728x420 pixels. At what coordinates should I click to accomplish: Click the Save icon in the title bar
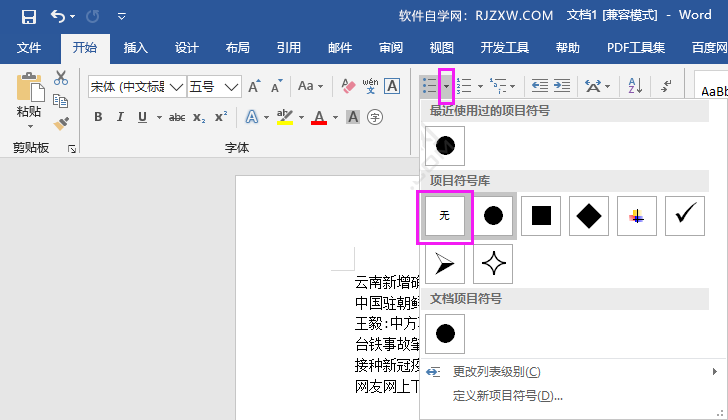coord(29,17)
